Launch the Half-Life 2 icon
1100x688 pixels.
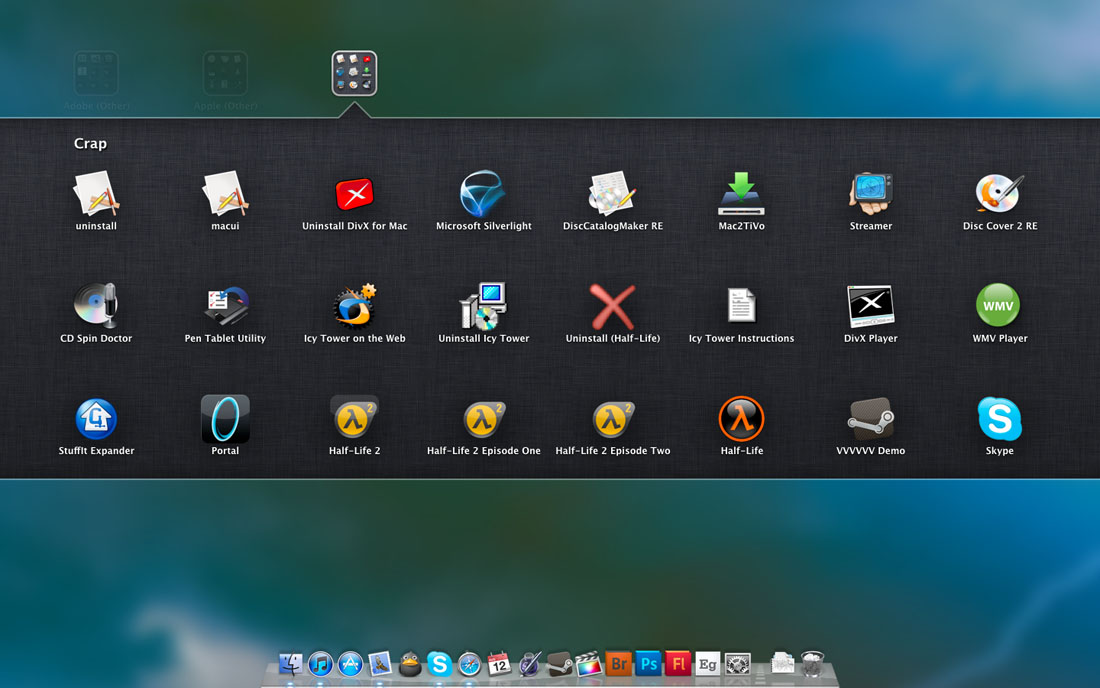(354, 419)
